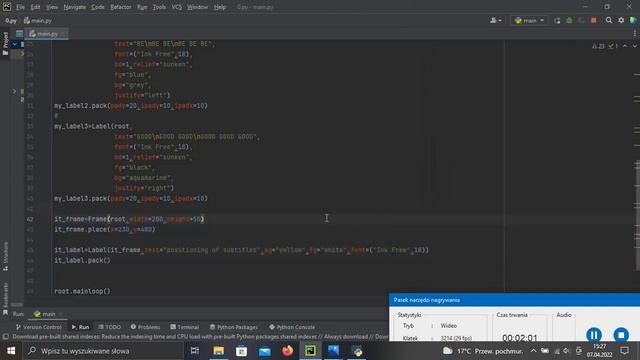This screenshot has height=360, width=640.
Task: Place cursor in the it_frame=Frame code line
Action: (129, 219)
